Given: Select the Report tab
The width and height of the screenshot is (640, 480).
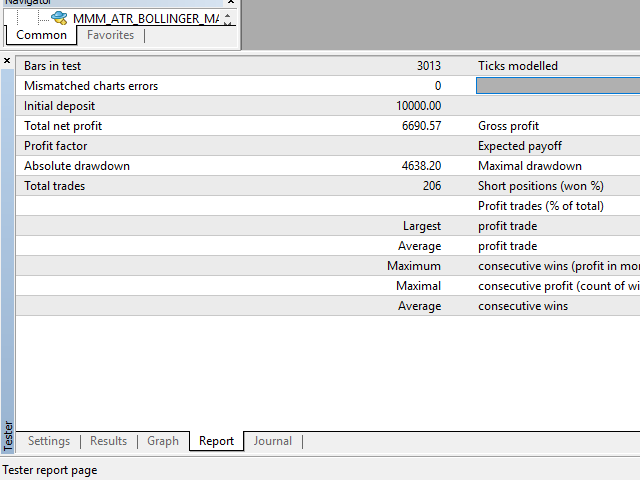Looking at the screenshot, I should [x=216, y=441].
